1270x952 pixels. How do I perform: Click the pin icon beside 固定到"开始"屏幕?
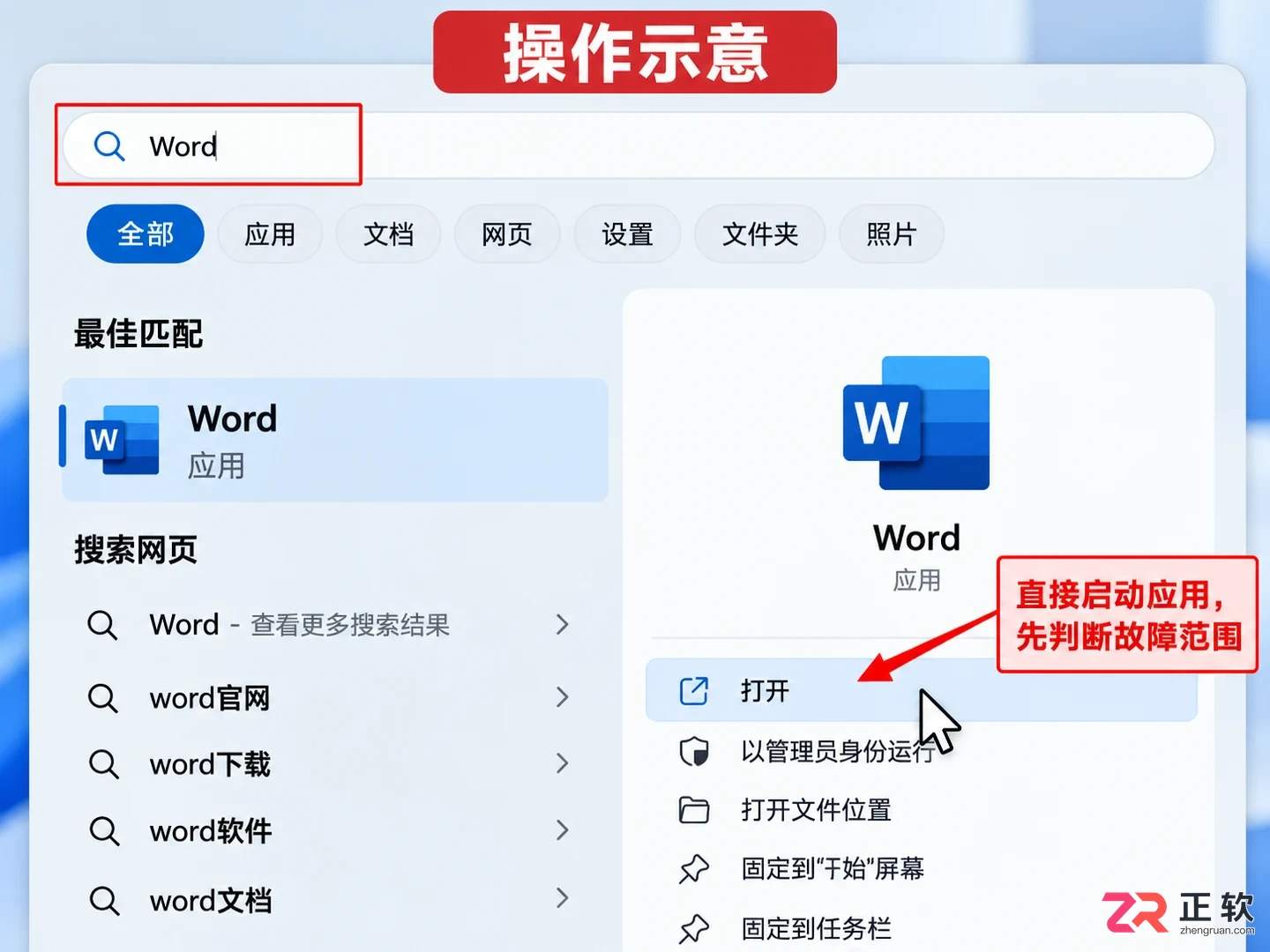tap(694, 869)
